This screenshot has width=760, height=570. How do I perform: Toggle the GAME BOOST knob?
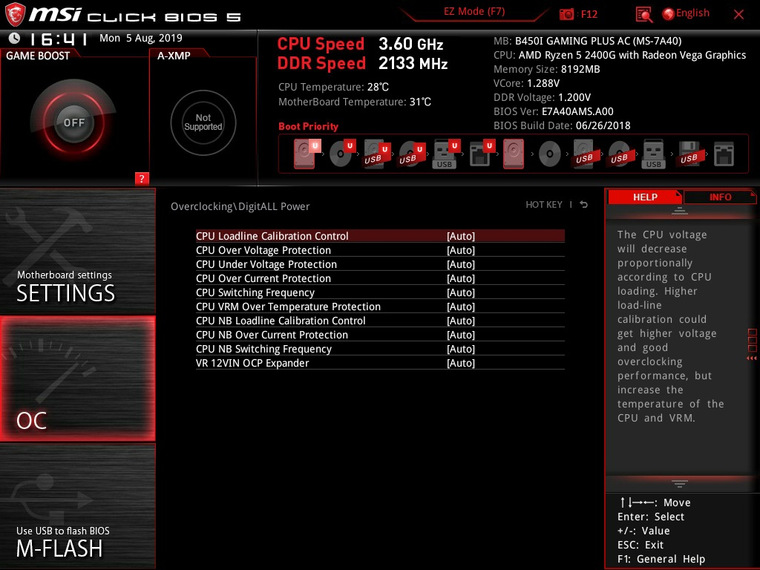click(74, 122)
